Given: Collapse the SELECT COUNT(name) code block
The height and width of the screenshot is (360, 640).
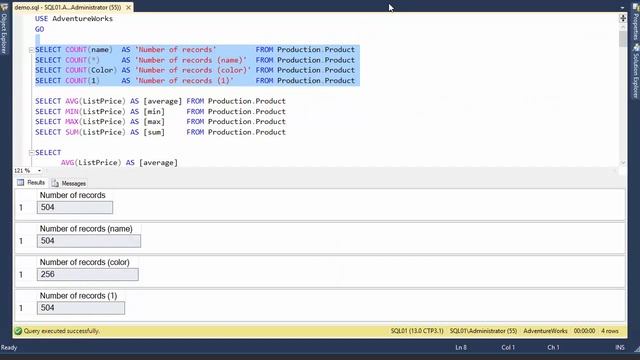Looking at the screenshot, I should pos(31,50).
